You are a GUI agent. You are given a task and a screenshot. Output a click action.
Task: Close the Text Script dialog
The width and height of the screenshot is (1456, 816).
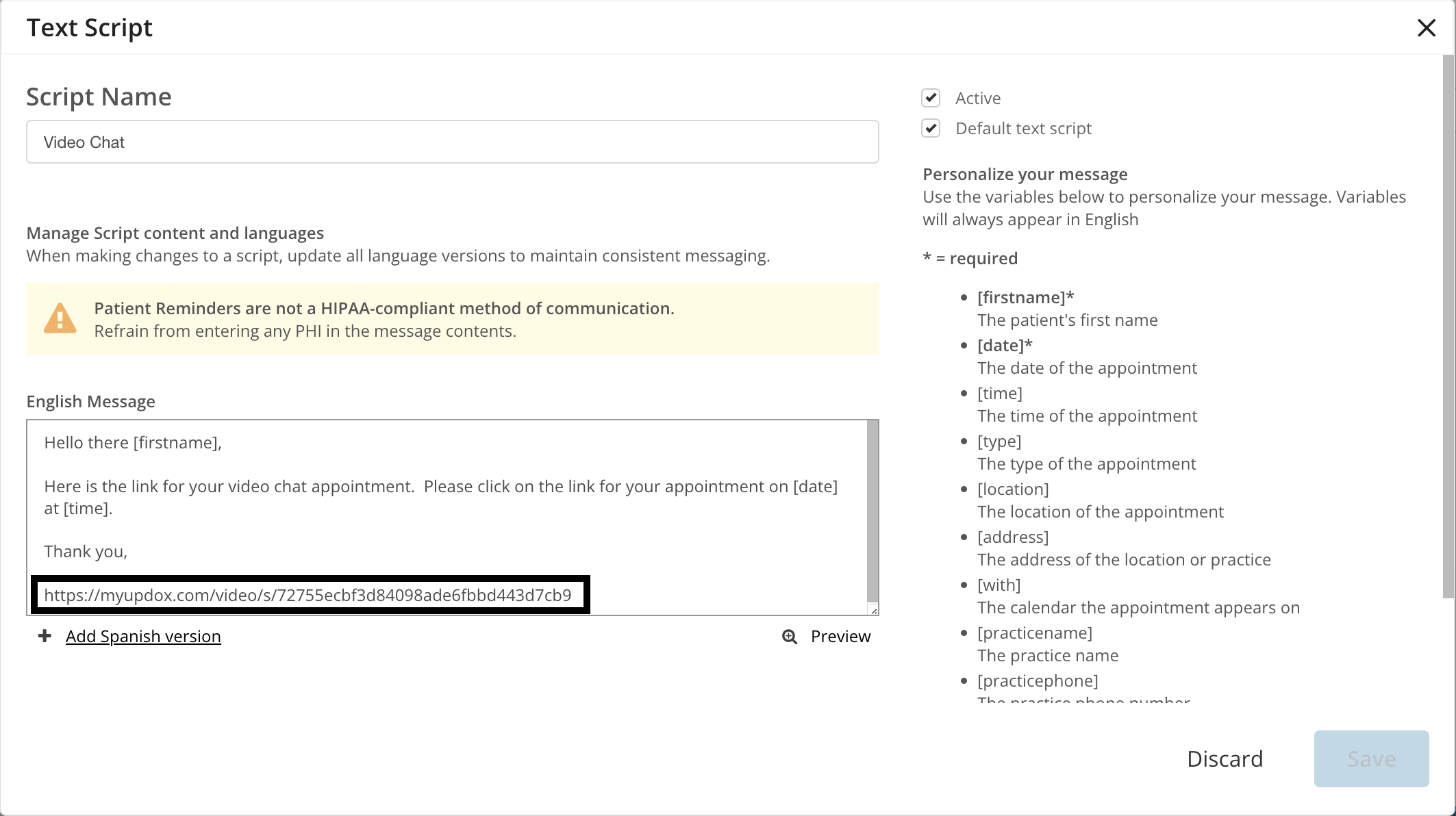1426,28
